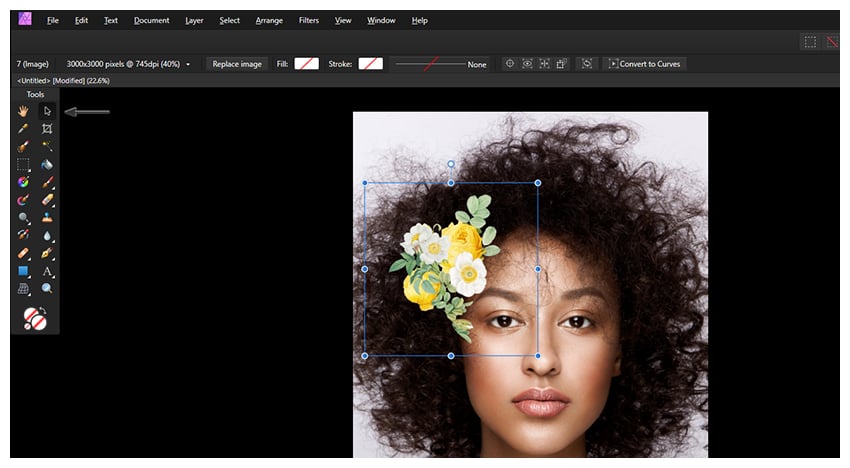Choose the Flood Fill bucket tool

pyautogui.click(x=47, y=165)
